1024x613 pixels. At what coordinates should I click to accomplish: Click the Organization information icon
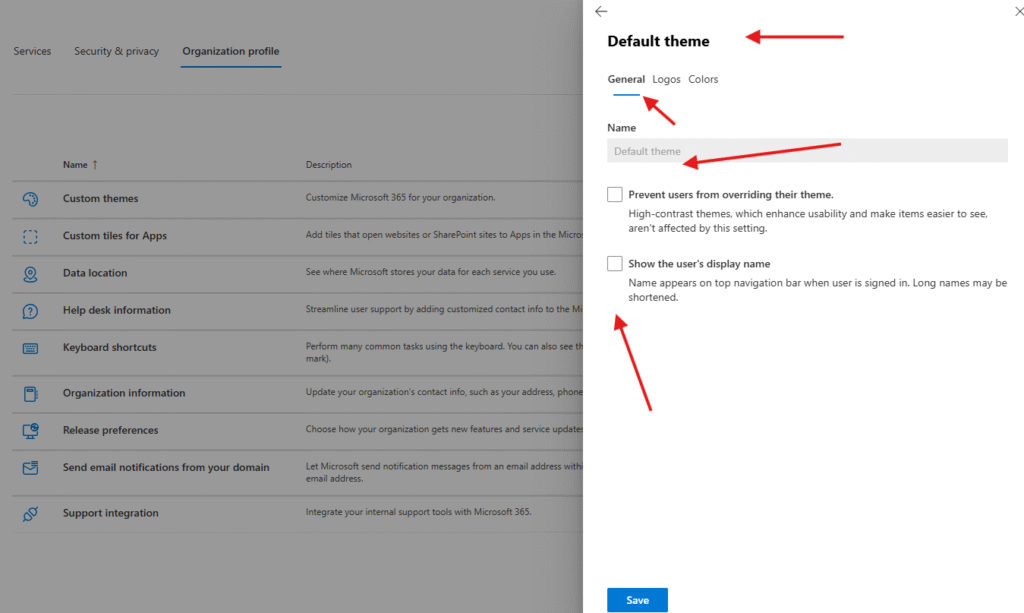30,394
